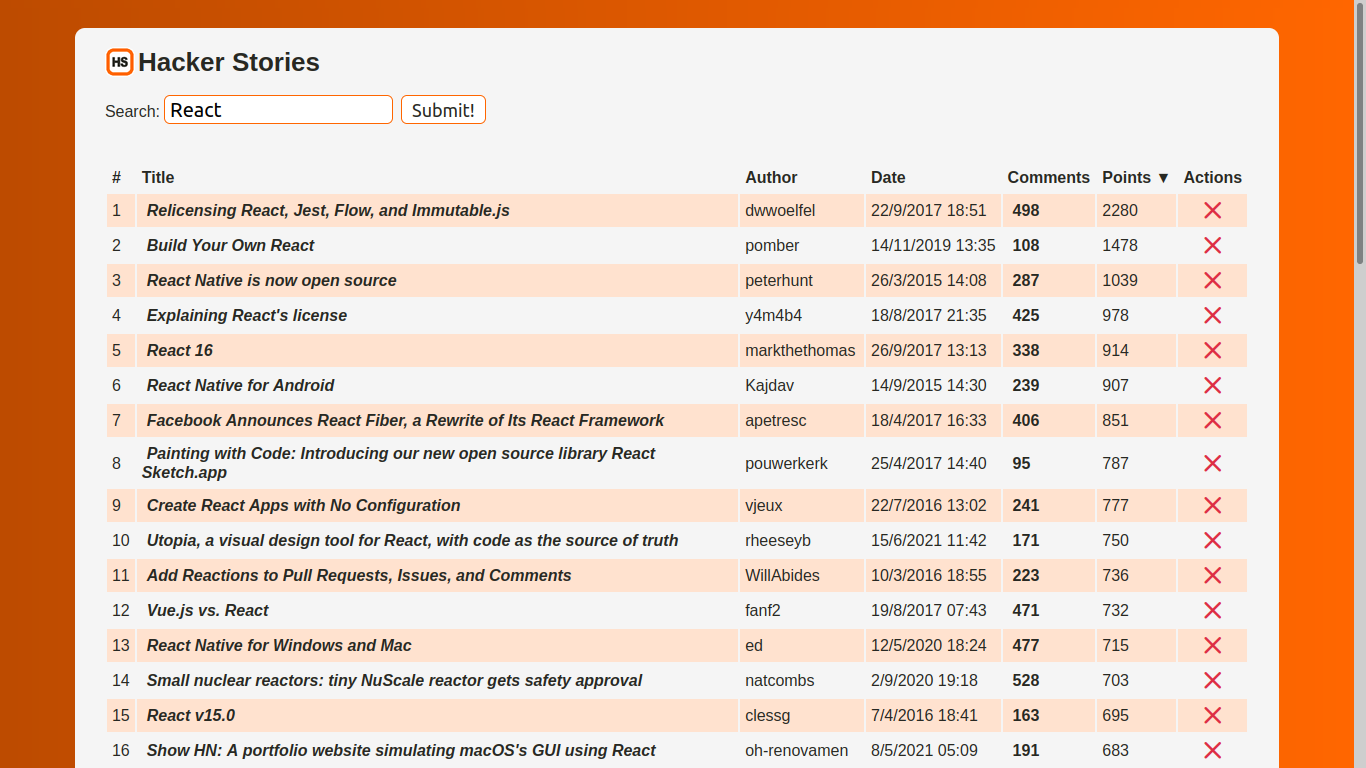Sort table by Date header
The height and width of the screenshot is (768, 1366).
coord(888,177)
